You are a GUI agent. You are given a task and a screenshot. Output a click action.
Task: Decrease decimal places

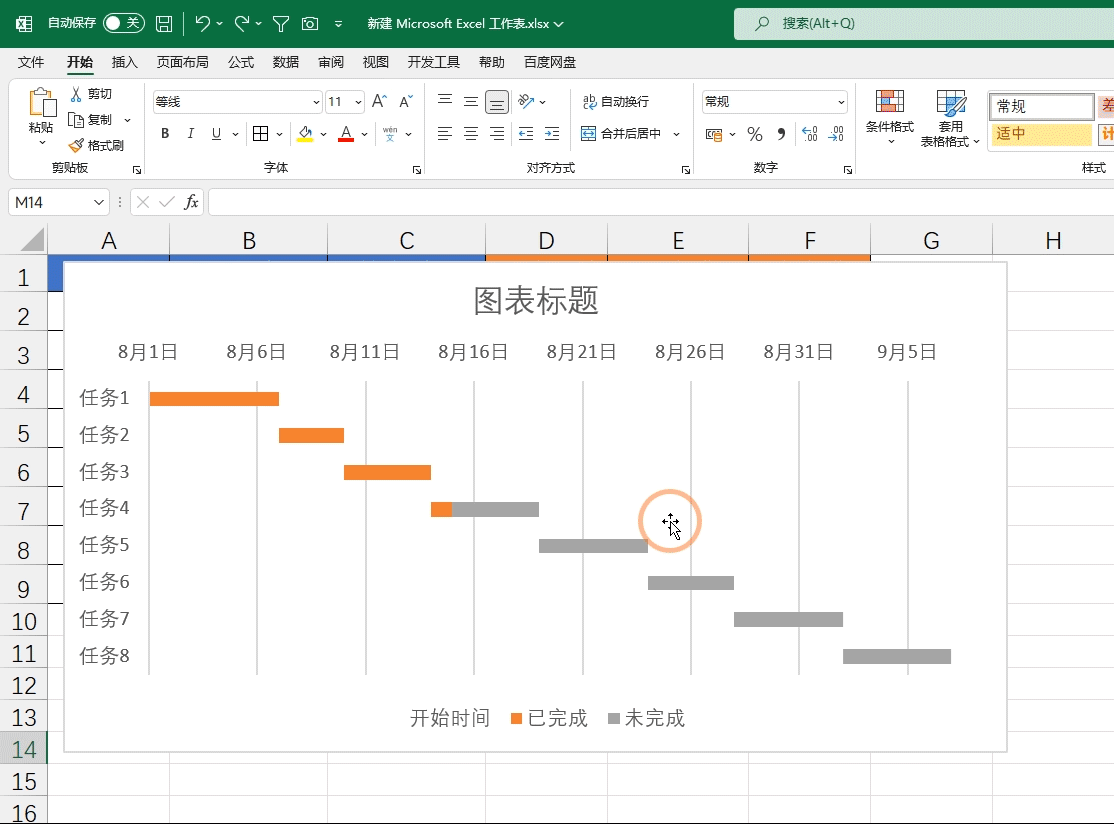pyautogui.click(x=836, y=134)
